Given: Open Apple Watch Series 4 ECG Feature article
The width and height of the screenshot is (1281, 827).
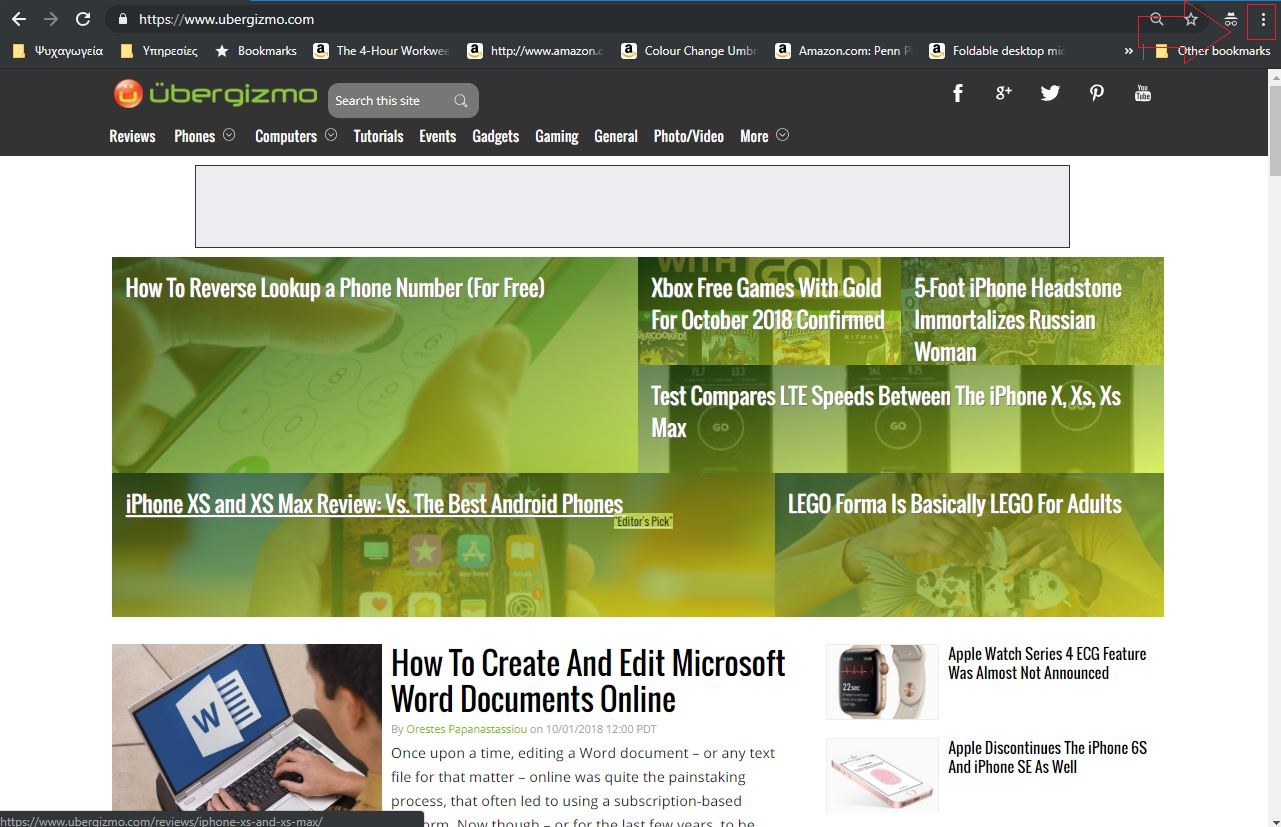Looking at the screenshot, I should (x=1047, y=663).
